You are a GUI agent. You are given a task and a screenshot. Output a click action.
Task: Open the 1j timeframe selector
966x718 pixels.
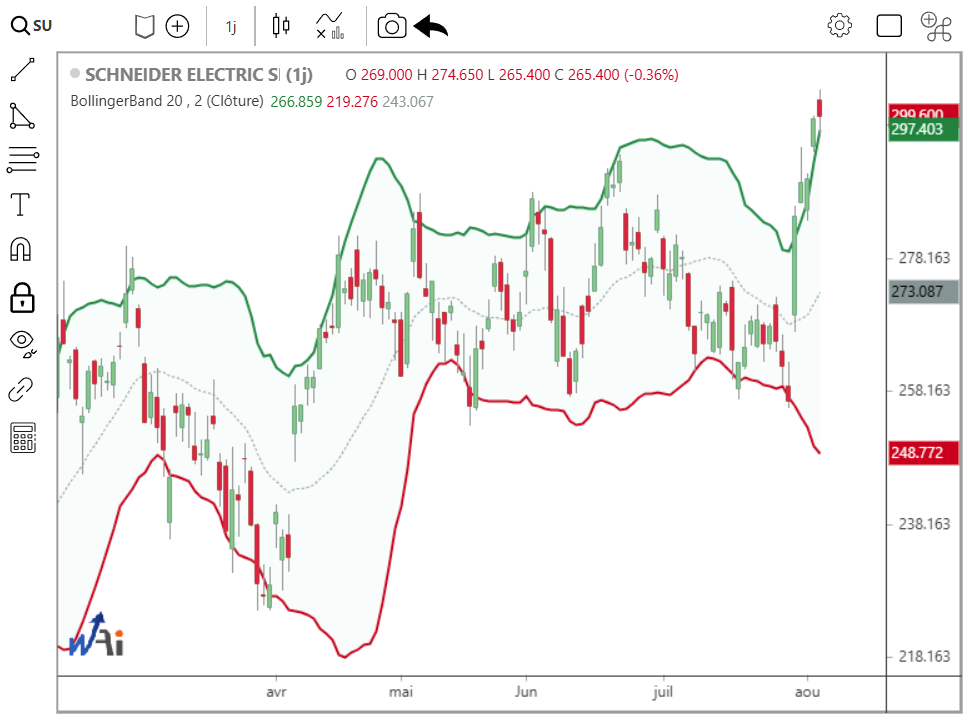point(231,27)
